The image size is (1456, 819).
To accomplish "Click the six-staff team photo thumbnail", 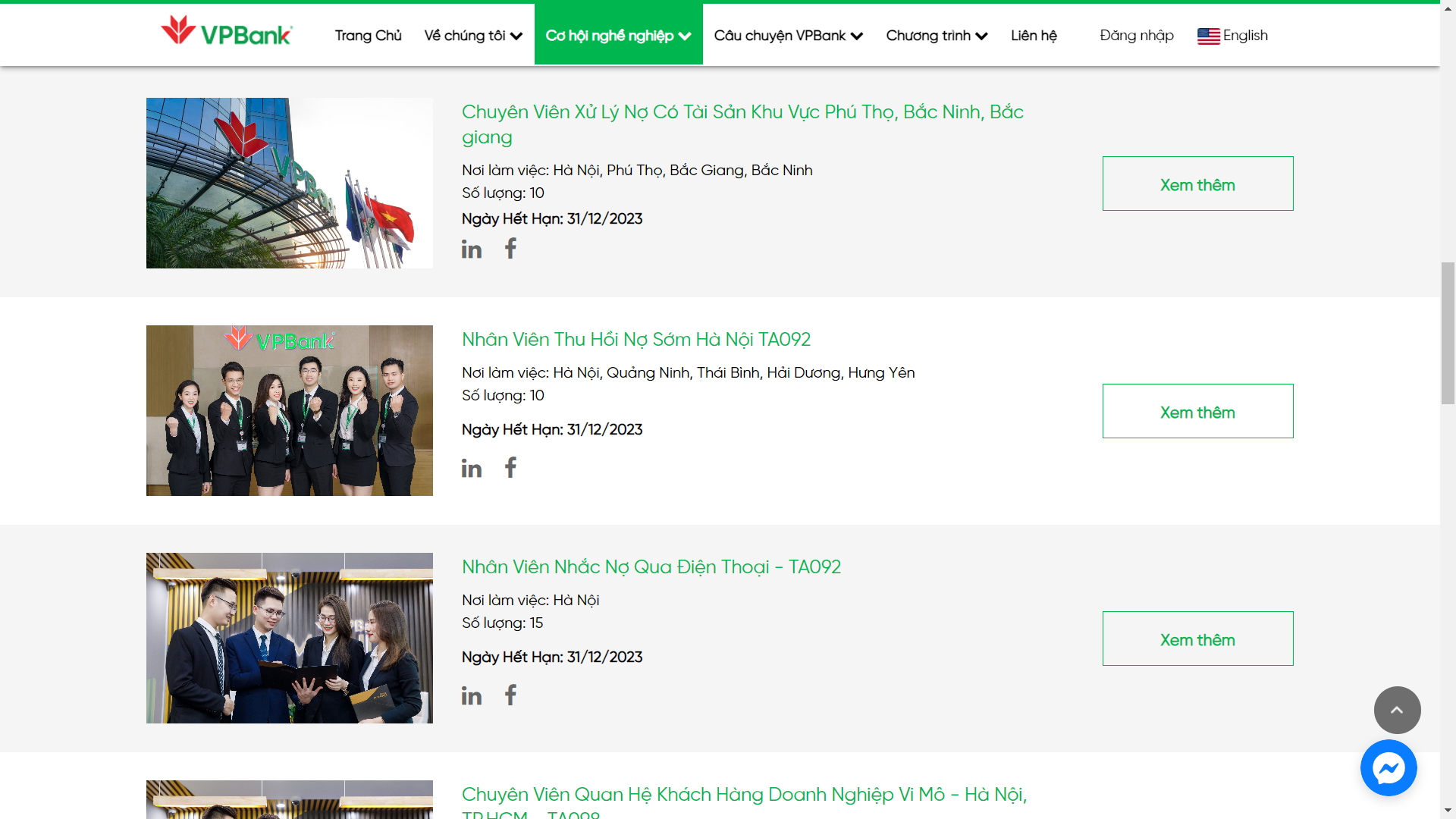I will pos(290,410).
